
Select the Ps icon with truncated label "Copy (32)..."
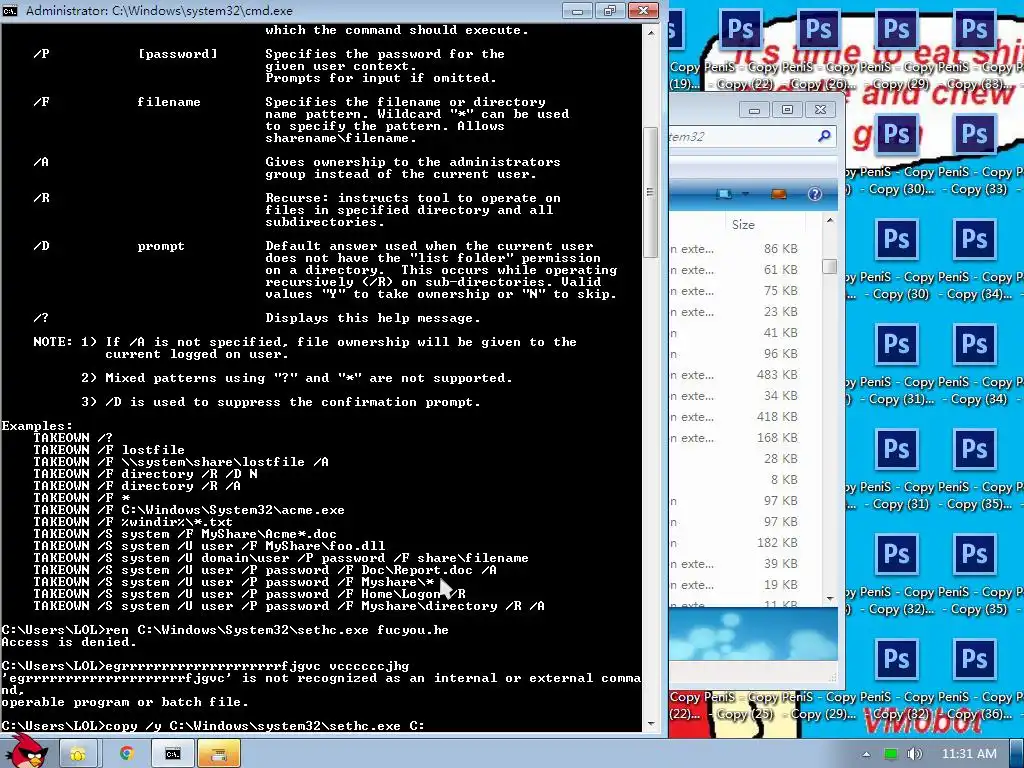pos(896,554)
